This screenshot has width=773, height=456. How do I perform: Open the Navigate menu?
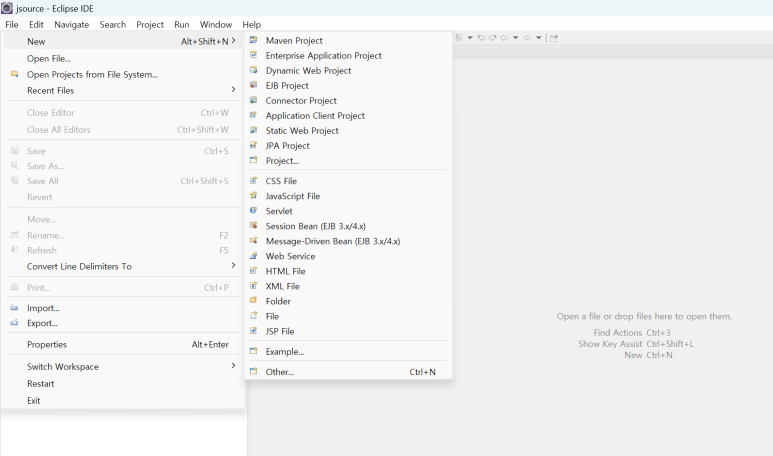tap(71, 25)
